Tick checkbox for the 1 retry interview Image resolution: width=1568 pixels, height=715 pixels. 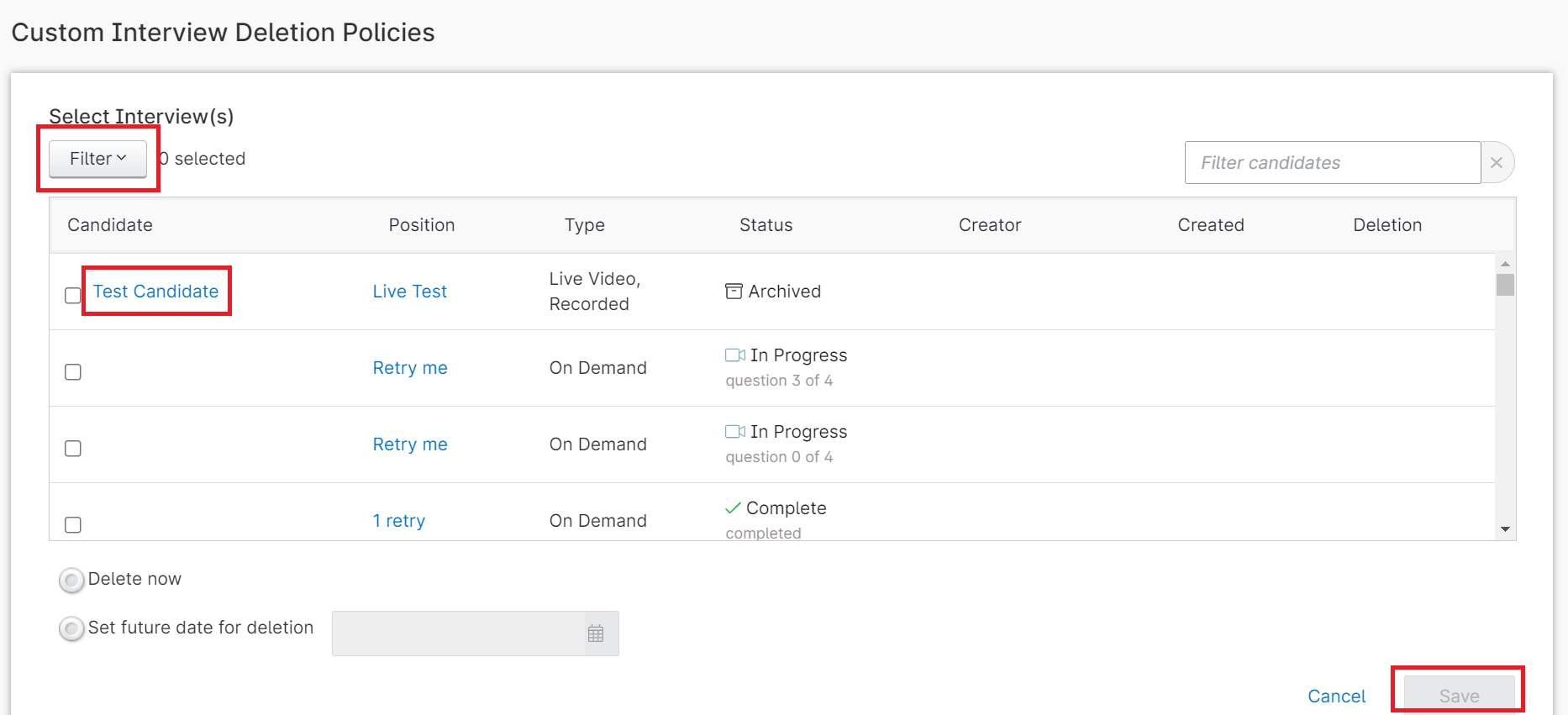(x=73, y=524)
